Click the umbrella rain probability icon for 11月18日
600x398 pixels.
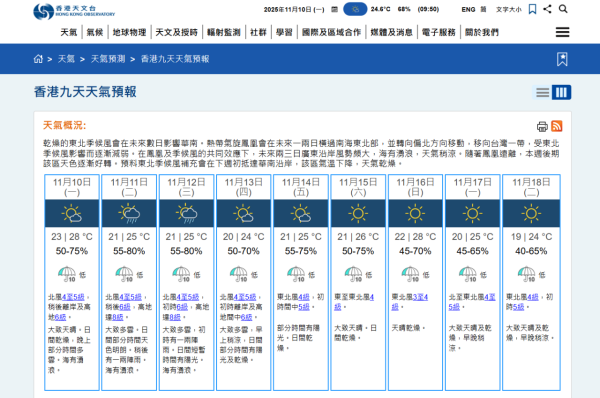click(x=527, y=274)
